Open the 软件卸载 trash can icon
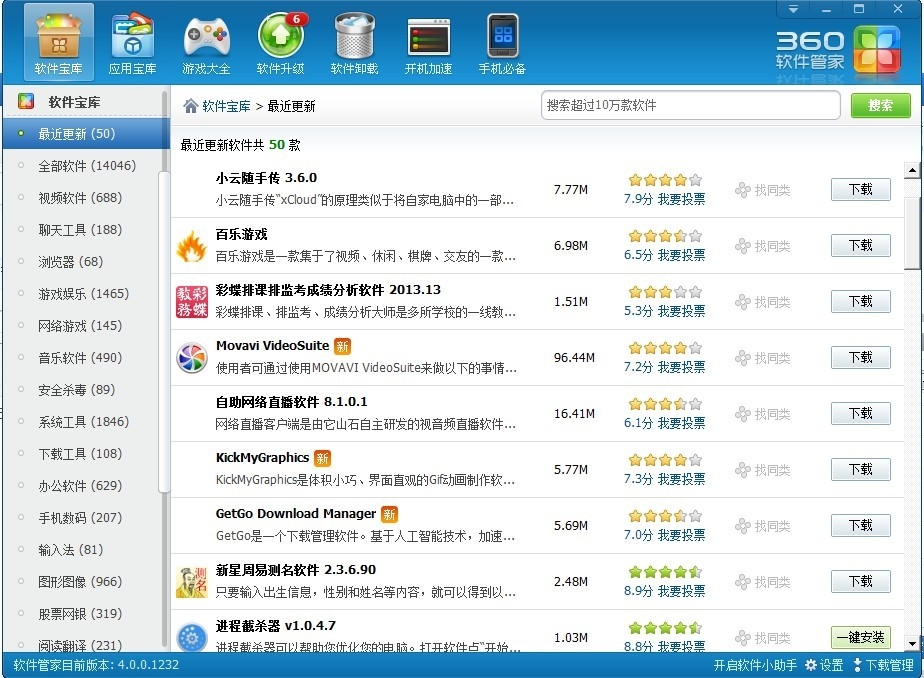This screenshot has width=924, height=678. [354, 36]
